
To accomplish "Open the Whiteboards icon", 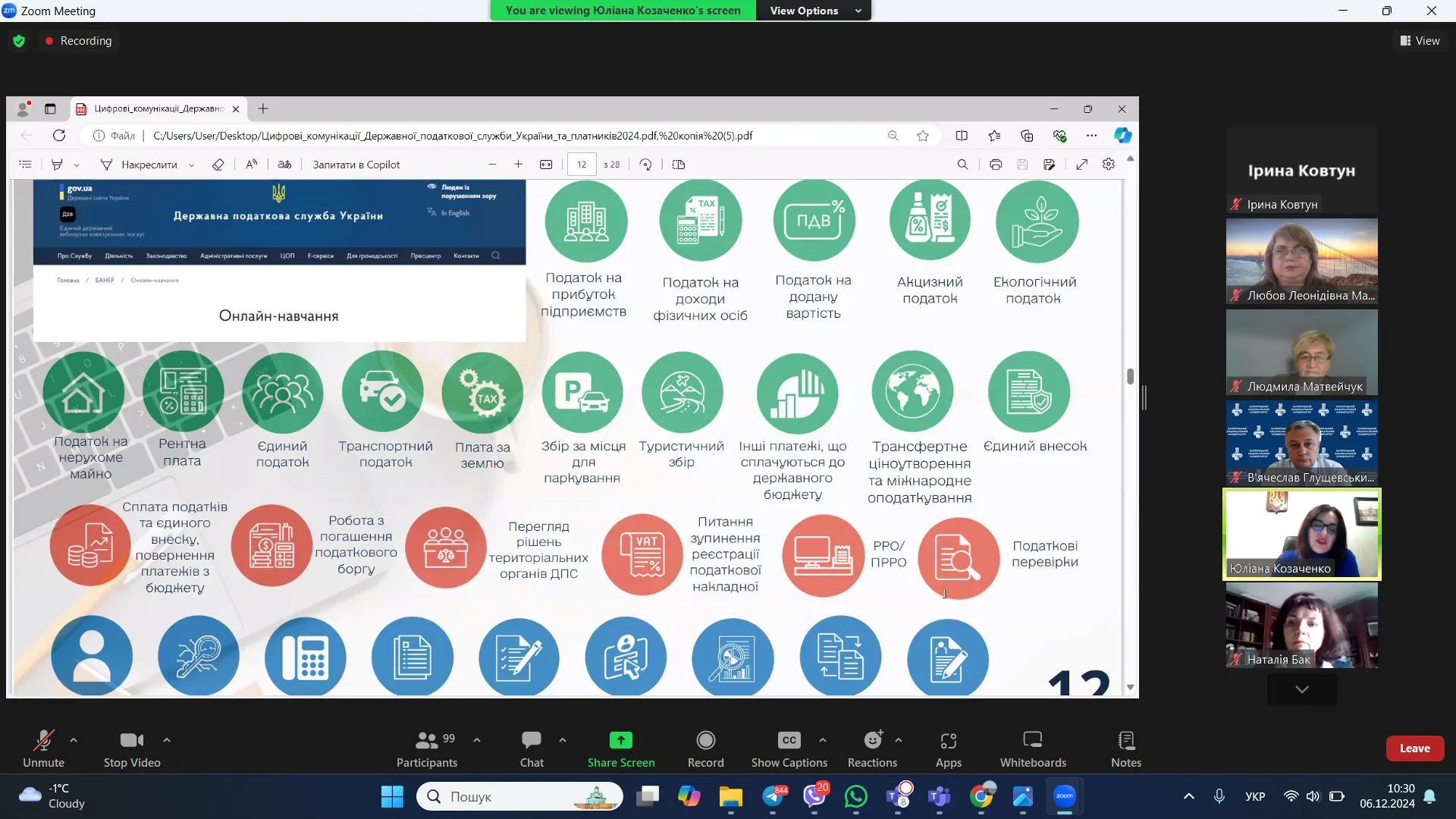I will 1032,740.
